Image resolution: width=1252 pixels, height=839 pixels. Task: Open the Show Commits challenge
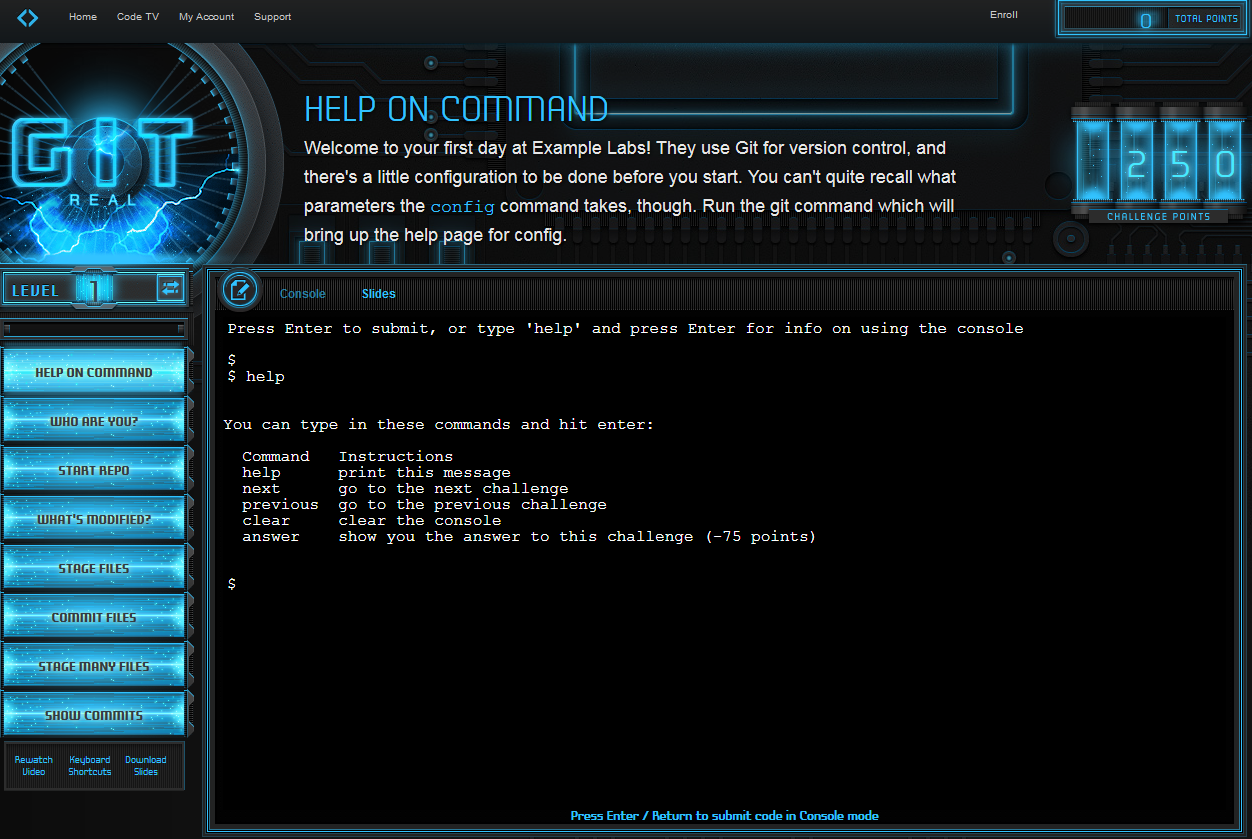click(x=94, y=715)
